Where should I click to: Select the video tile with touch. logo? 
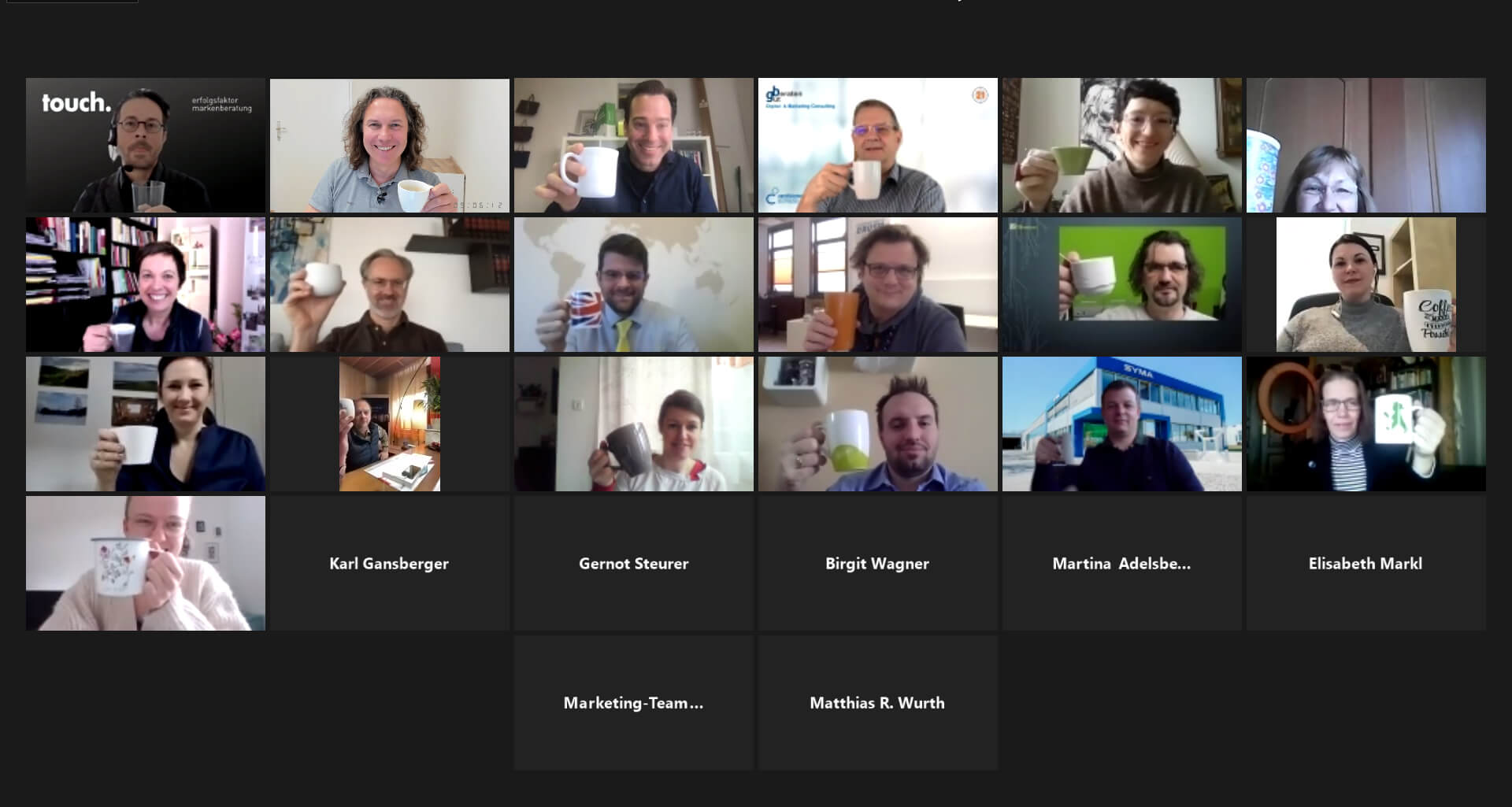pos(146,145)
